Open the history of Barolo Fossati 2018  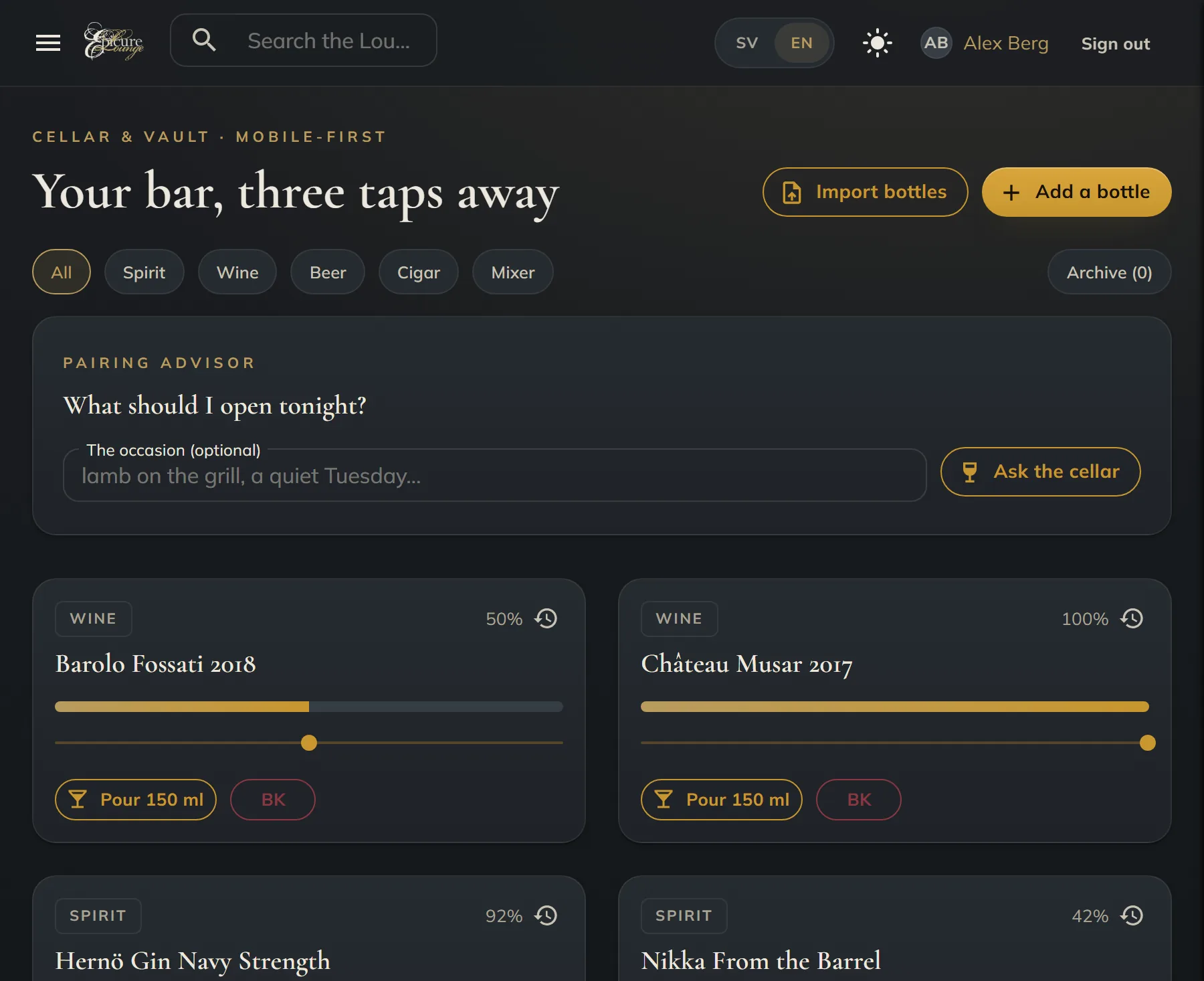pyautogui.click(x=546, y=618)
